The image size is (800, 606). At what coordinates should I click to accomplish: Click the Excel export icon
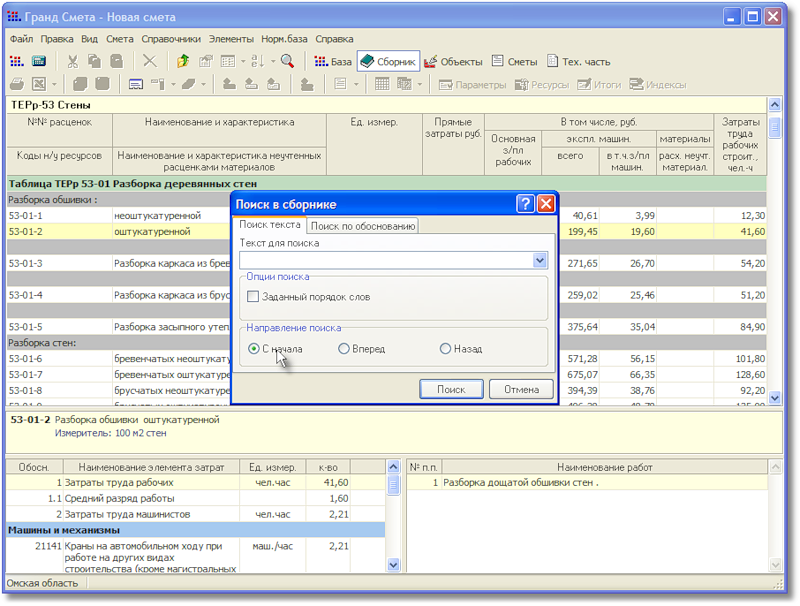39,84
